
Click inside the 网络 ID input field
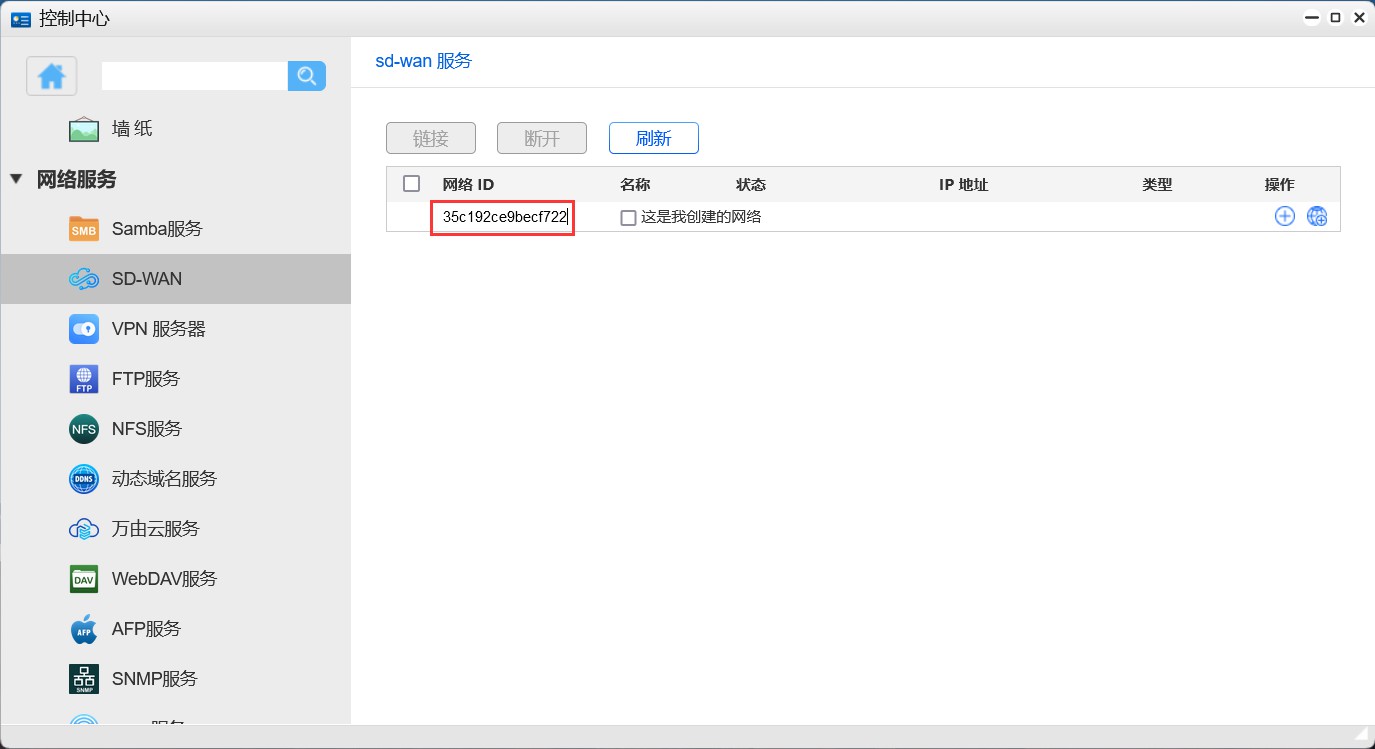pos(501,217)
